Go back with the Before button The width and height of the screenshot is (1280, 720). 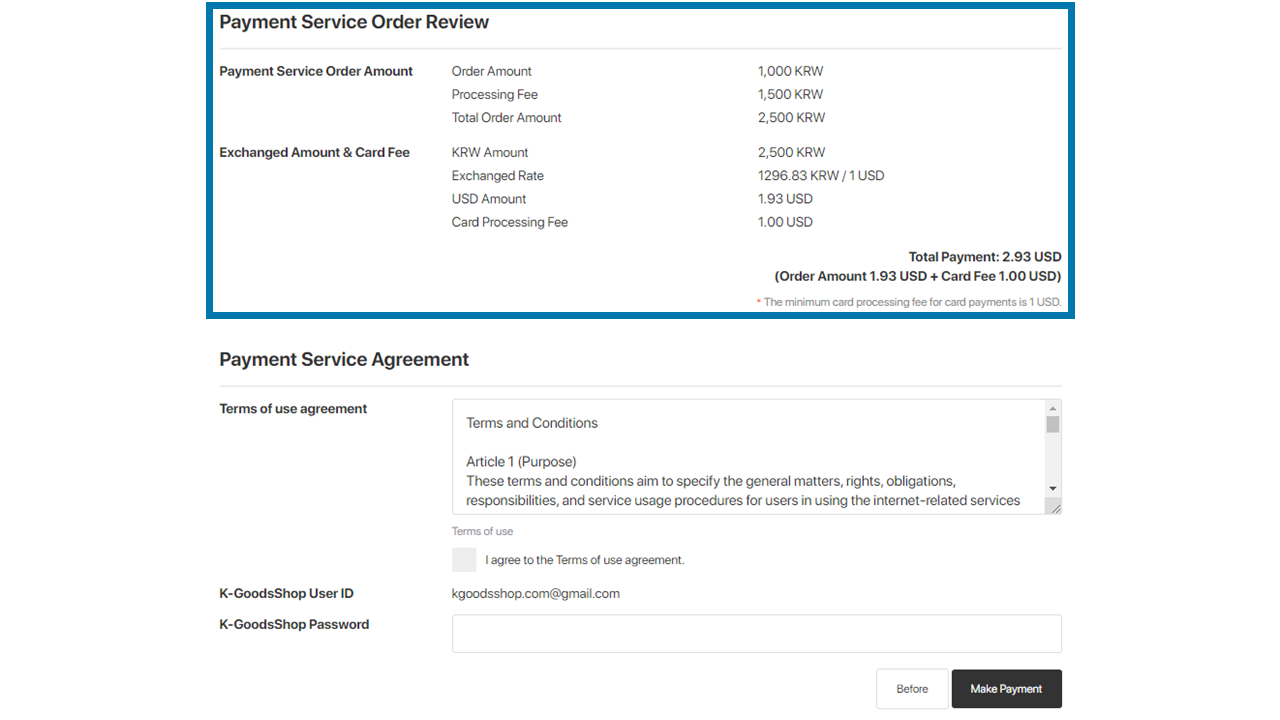912,689
